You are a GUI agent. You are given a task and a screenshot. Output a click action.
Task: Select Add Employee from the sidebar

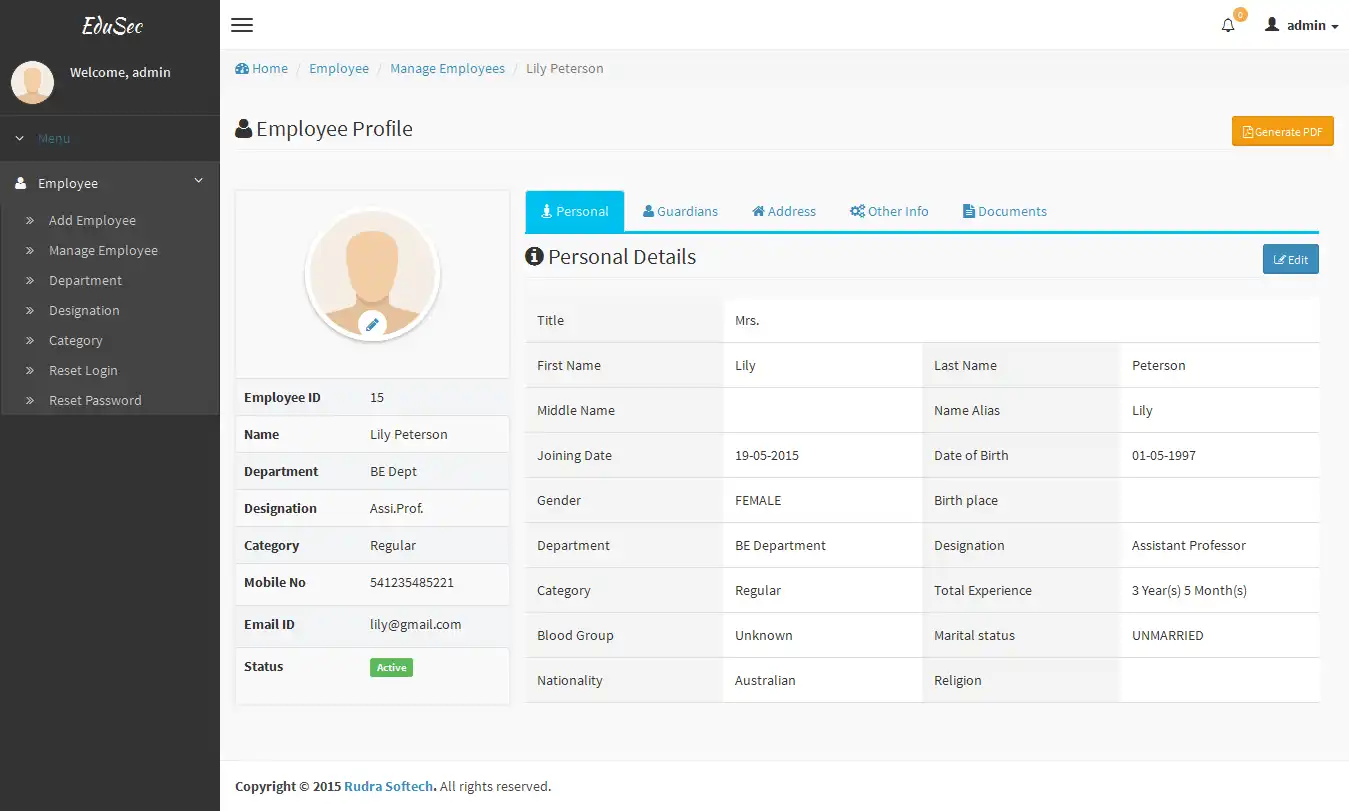point(93,220)
